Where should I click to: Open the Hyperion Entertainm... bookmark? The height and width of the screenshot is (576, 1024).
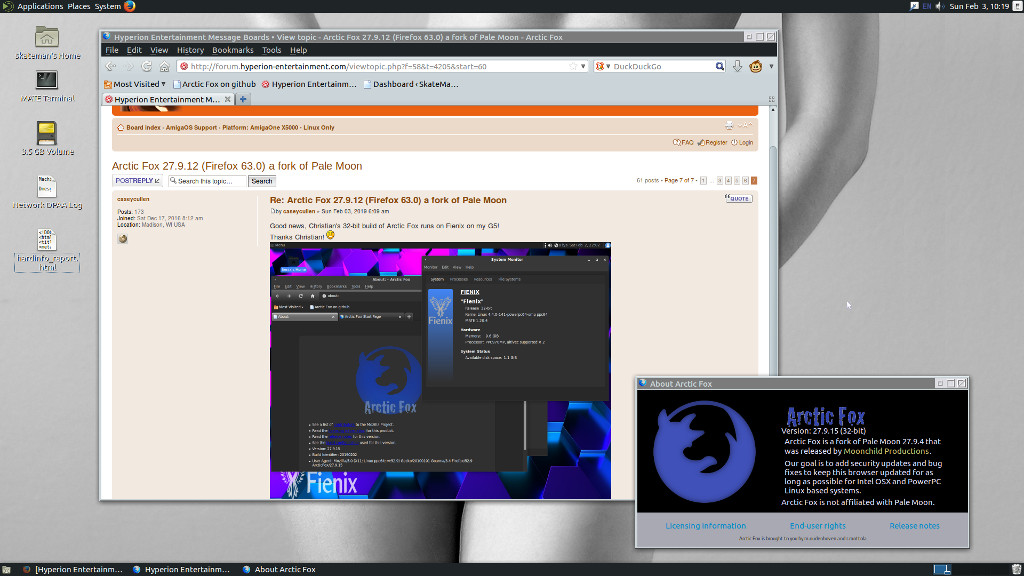click(x=309, y=84)
